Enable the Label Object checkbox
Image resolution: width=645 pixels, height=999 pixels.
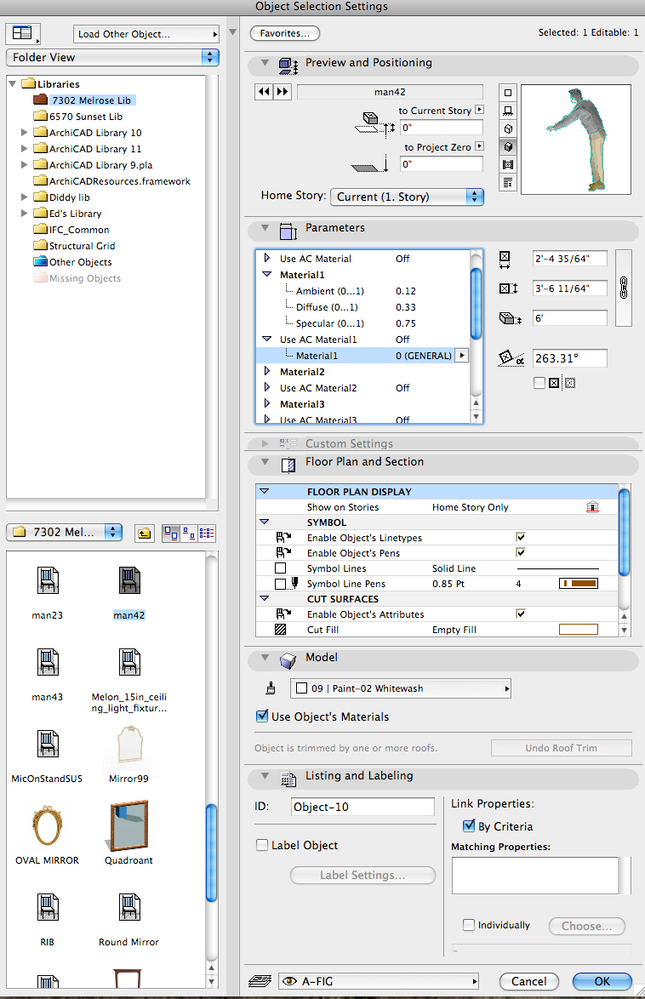point(262,845)
